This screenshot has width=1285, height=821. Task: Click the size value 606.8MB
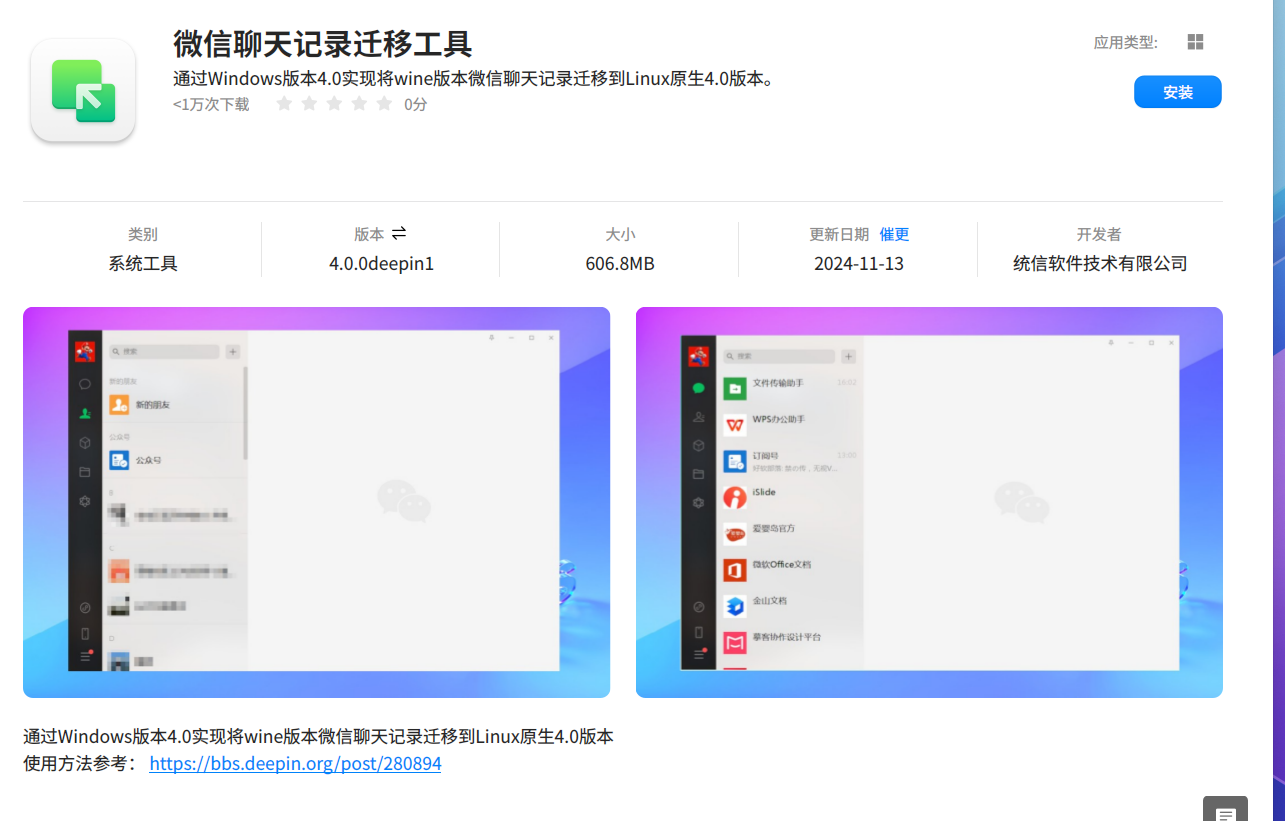point(620,264)
